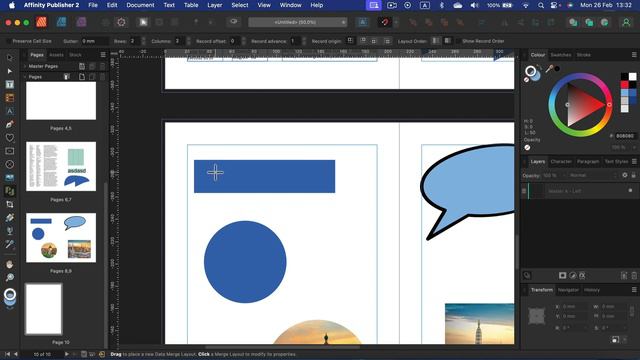The width and height of the screenshot is (640, 360).
Task: Click the delete layer trash icon
Action: point(633,276)
